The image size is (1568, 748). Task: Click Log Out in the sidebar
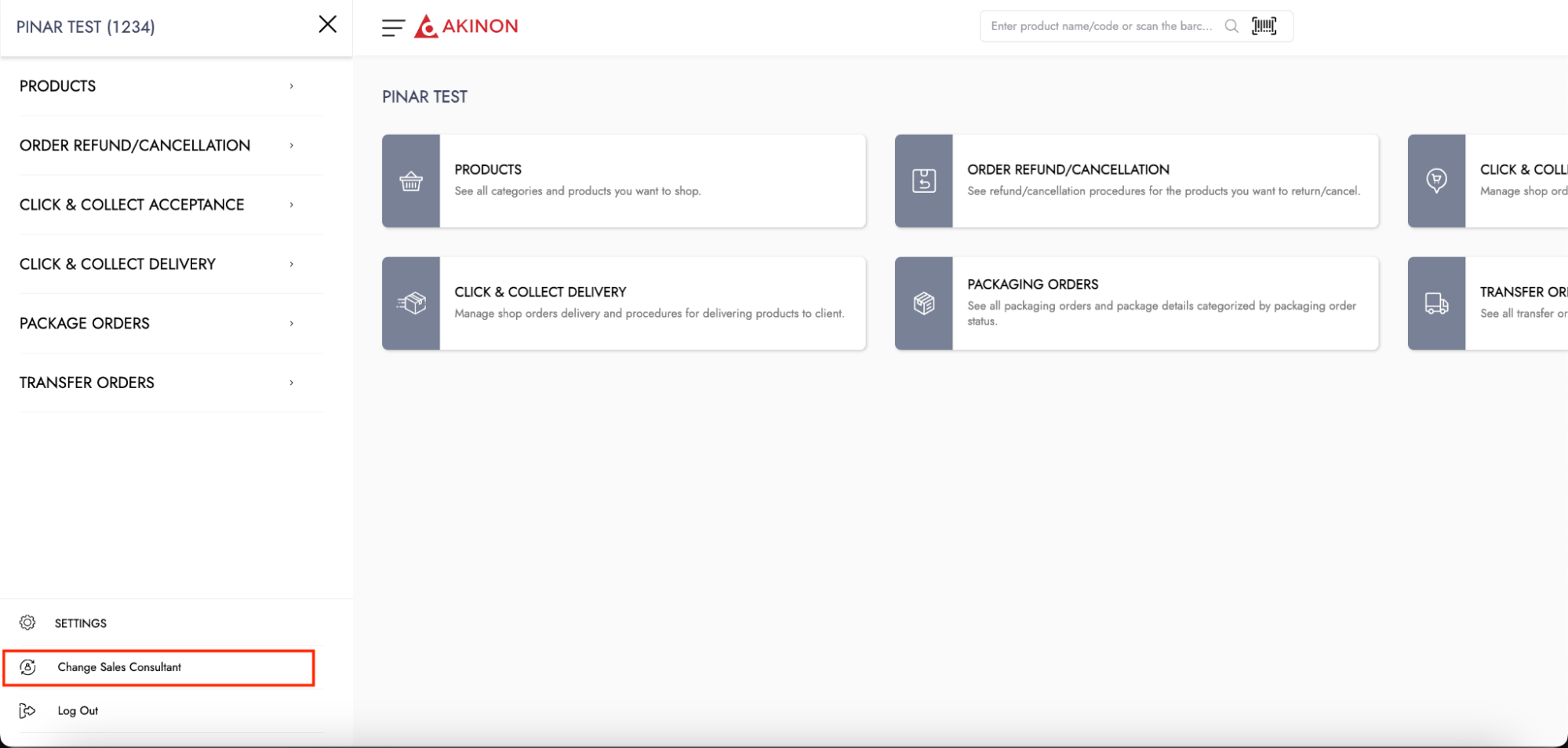[78, 711]
